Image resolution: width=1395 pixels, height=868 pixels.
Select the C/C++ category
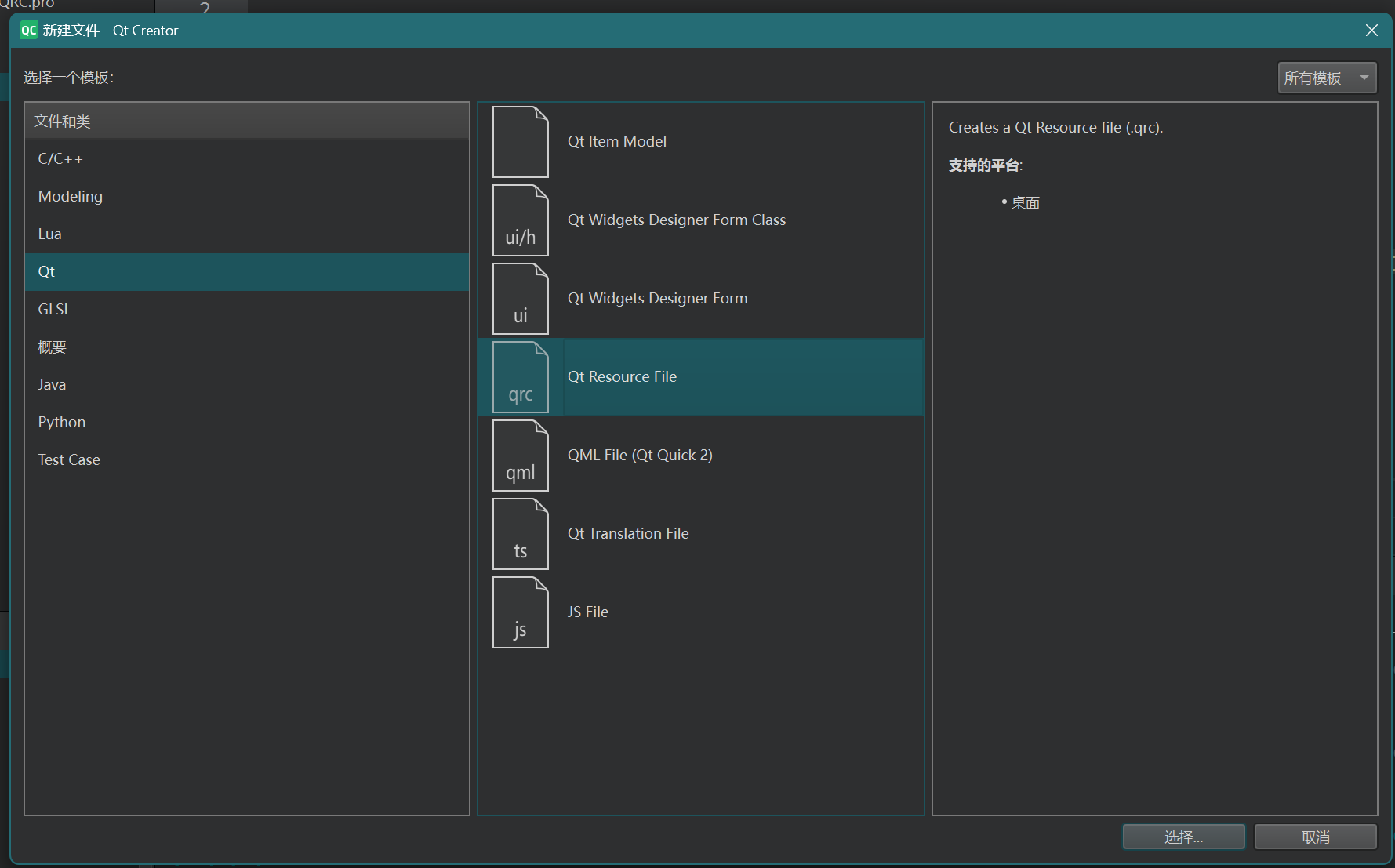[x=247, y=159]
